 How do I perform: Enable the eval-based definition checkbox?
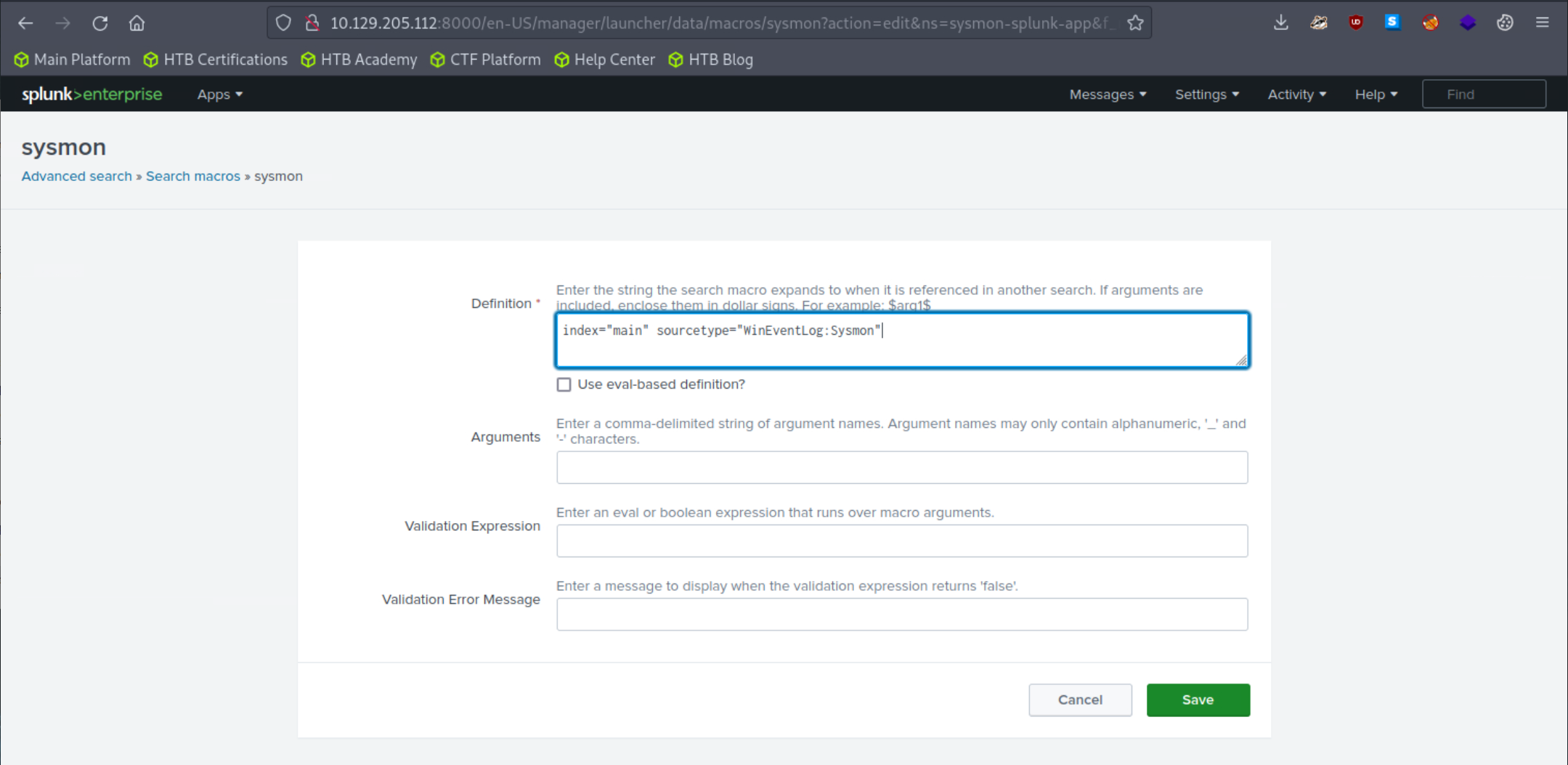564,384
